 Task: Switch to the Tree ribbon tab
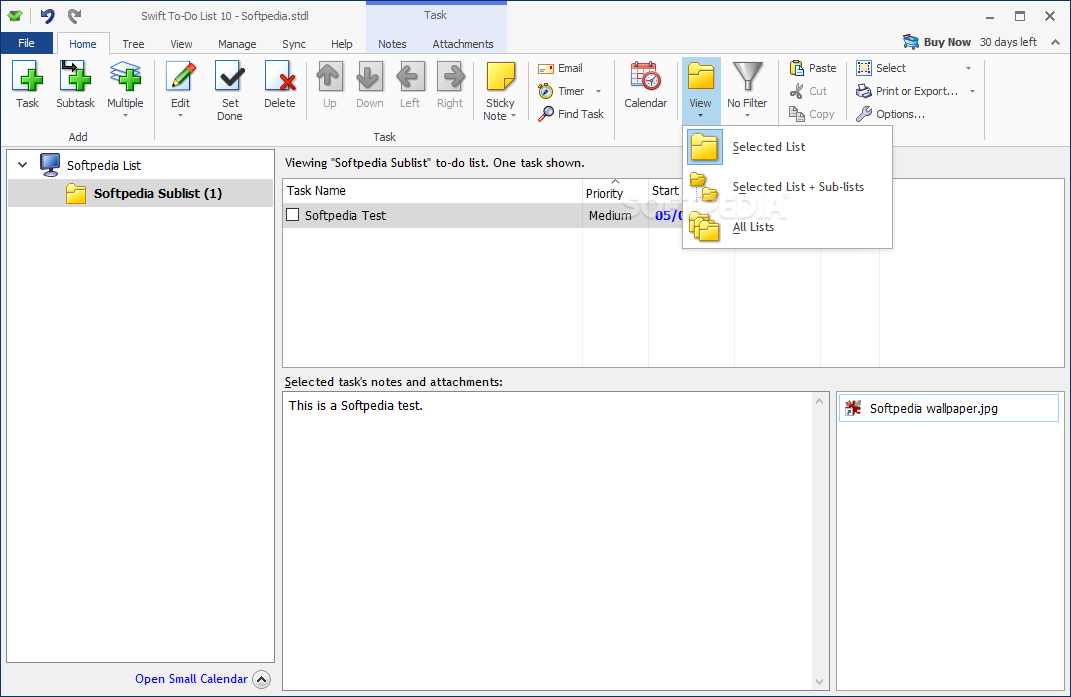pos(133,44)
